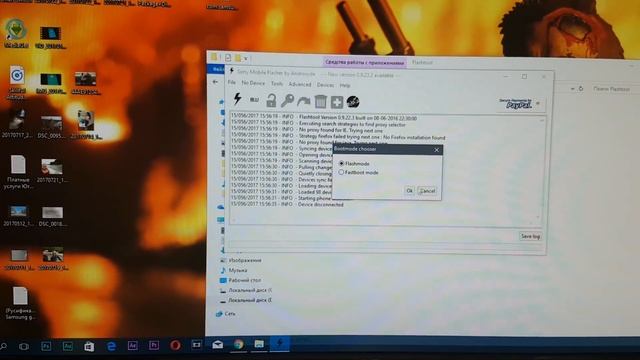640x360 pixels.
Task: Click the 'Strategy firefox failed' log line
Action: click(338, 137)
